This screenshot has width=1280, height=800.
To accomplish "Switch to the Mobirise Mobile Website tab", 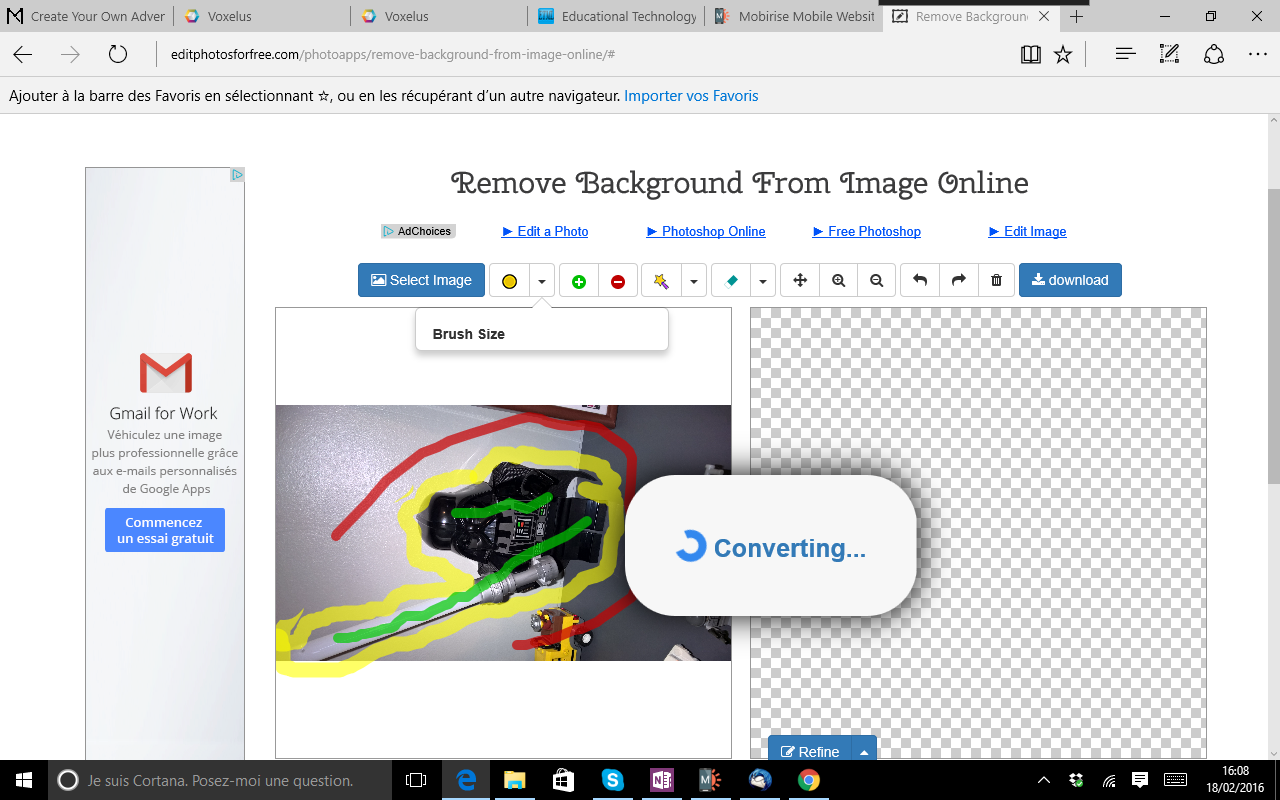I will [793, 16].
